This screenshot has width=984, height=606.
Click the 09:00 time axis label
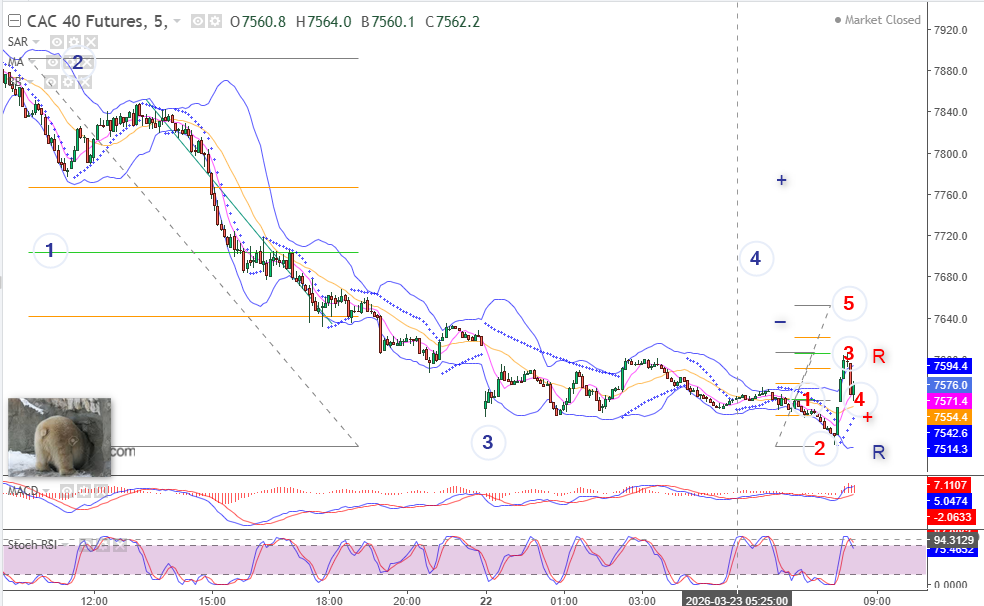tap(877, 601)
